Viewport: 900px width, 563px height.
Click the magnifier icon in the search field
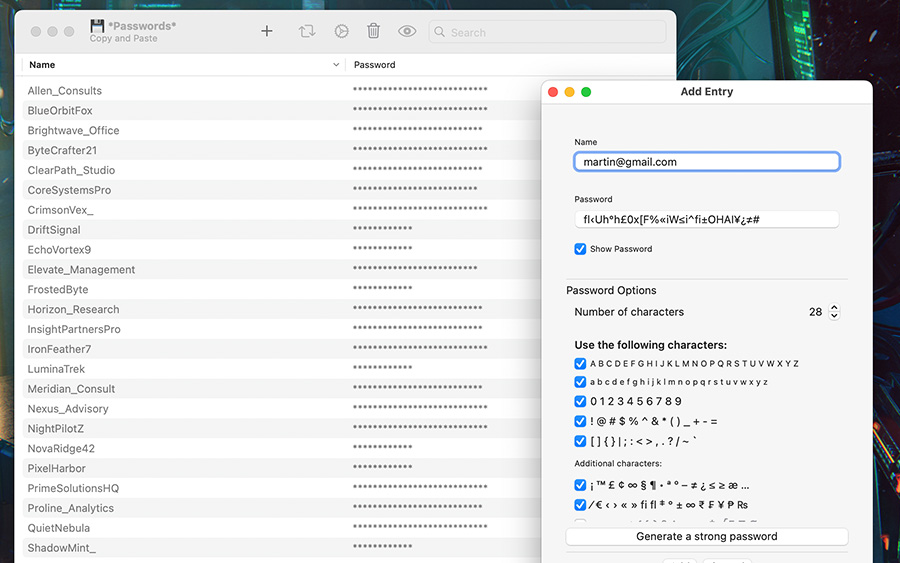(x=440, y=32)
